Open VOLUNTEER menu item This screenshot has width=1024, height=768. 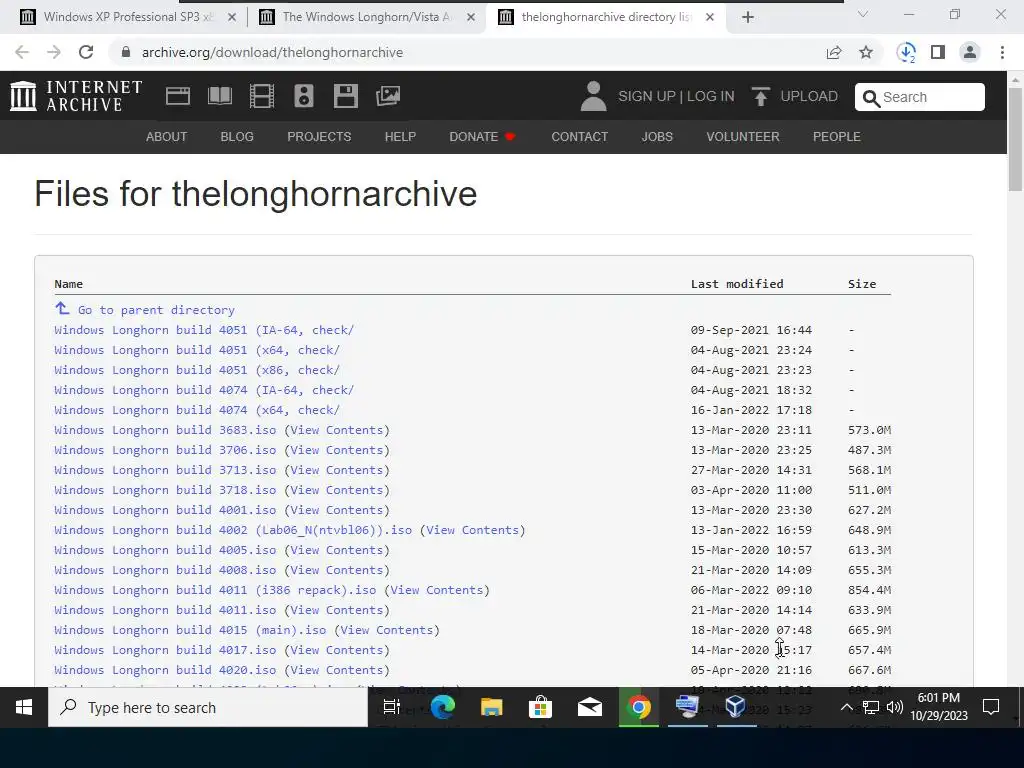(743, 136)
